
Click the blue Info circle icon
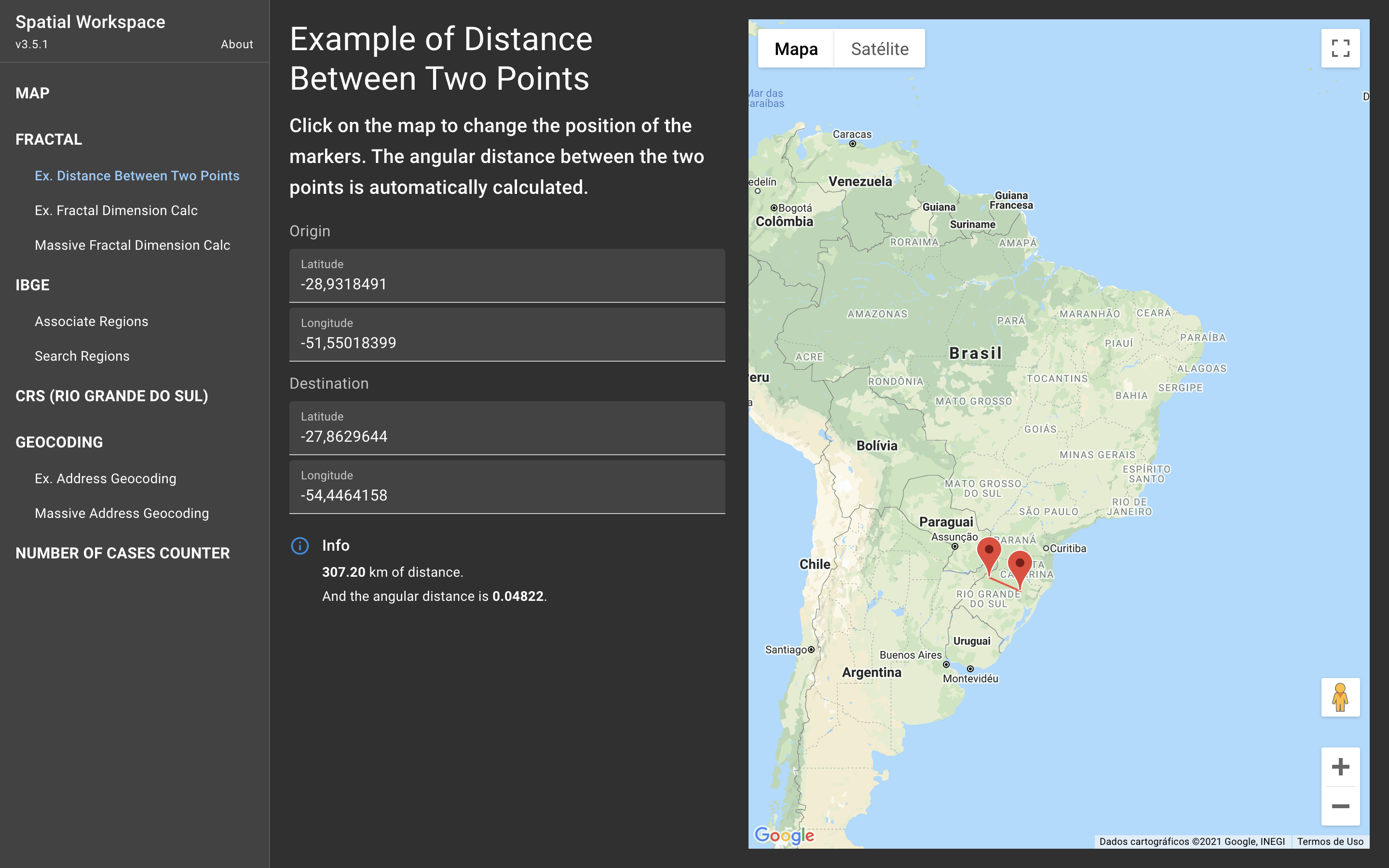[x=300, y=545]
